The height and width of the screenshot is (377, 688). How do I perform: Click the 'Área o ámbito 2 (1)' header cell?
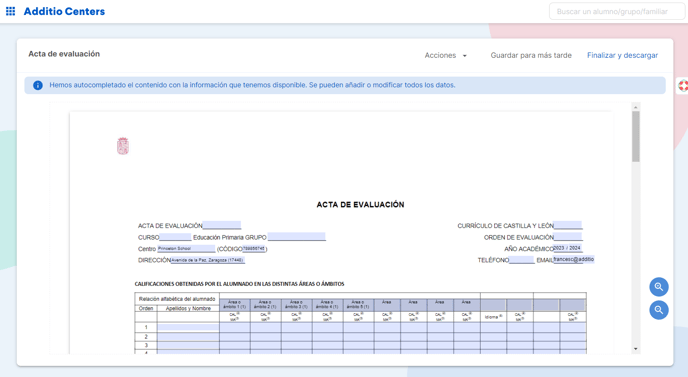[265, 305]
